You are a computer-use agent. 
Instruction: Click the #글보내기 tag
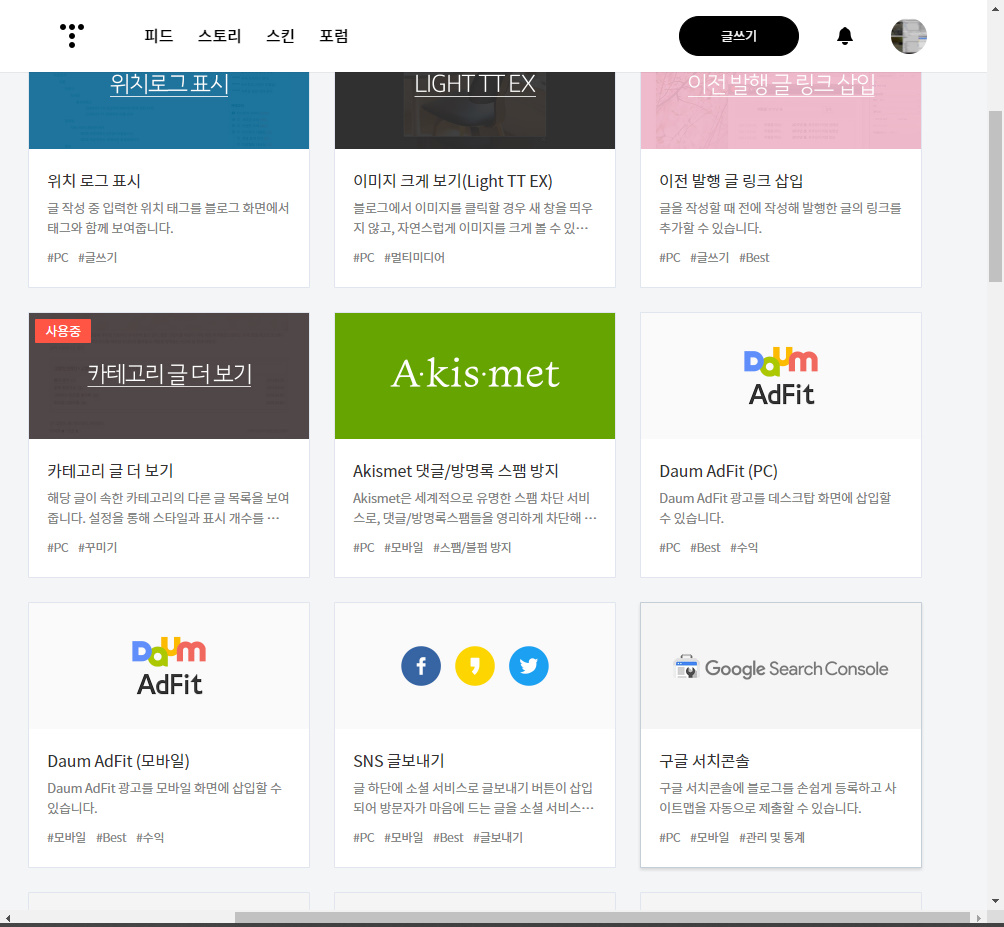click(x=498, y=837)
